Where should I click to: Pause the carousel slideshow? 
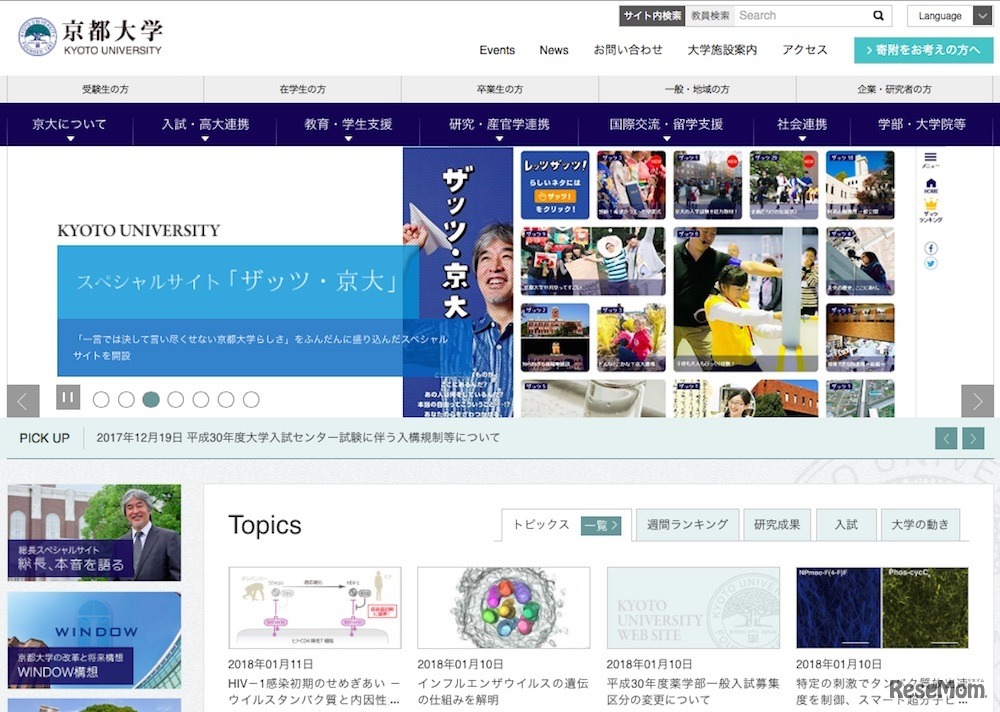tap(67, 398)
